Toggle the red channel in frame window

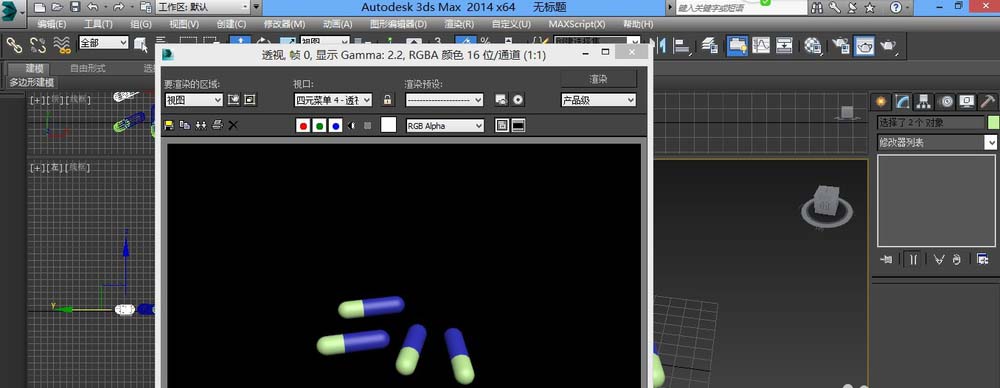[304, 126]
